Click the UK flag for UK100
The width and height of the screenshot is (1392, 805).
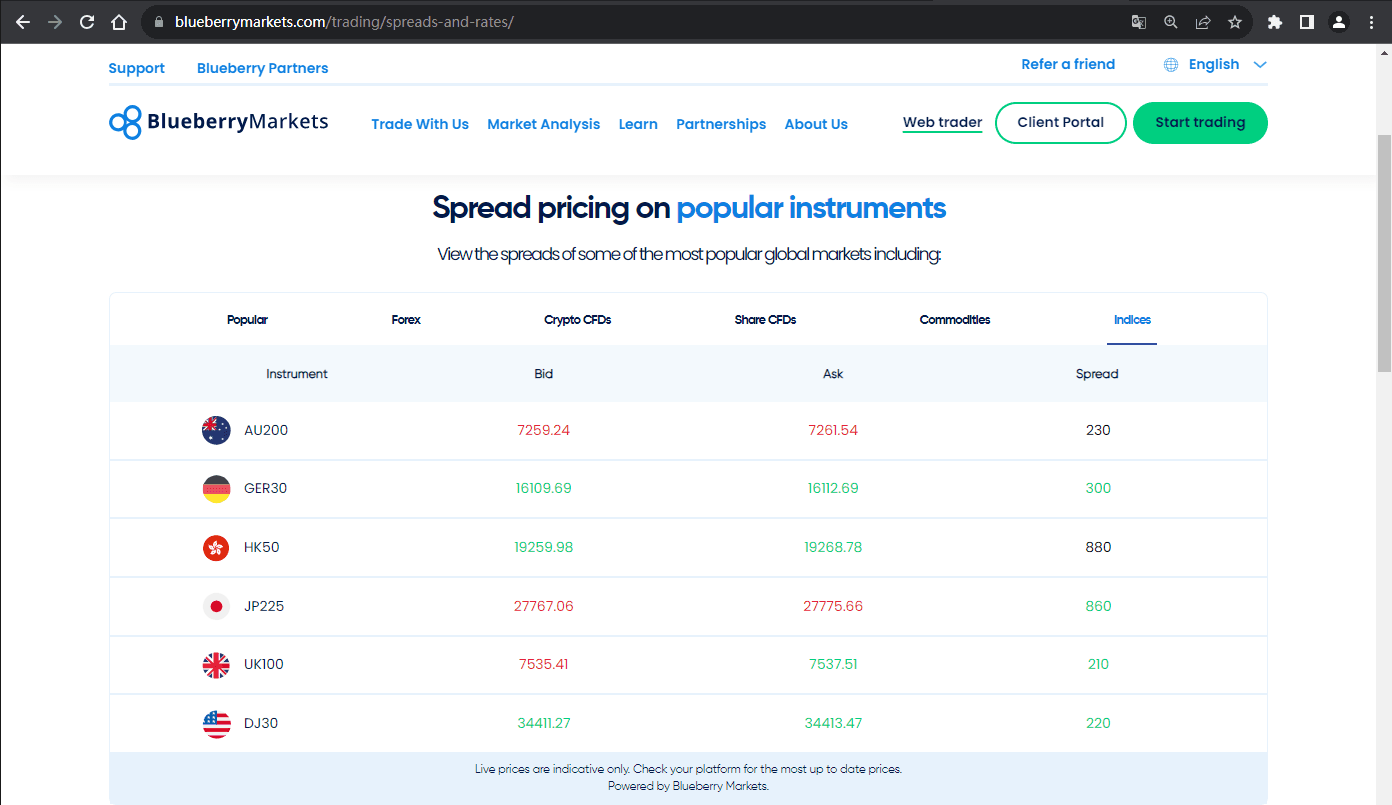click(x=216, y=665)
